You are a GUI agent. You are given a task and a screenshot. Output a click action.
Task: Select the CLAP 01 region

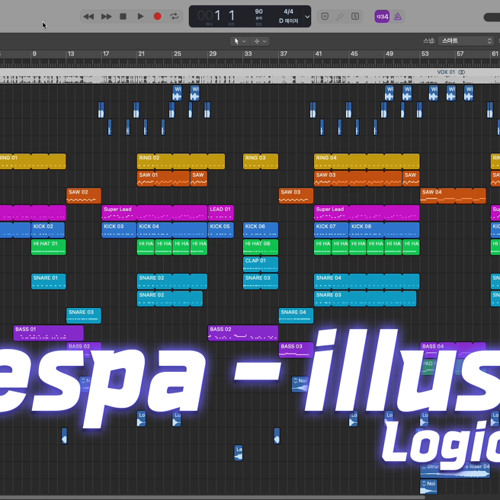[x=260, y=264]
